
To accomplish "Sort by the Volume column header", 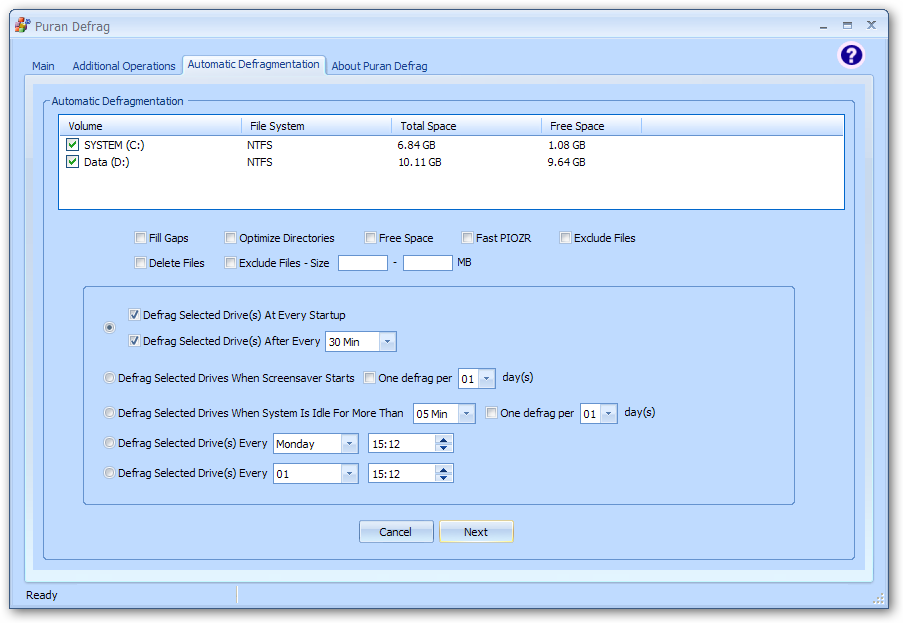I will click(x=150, y=126).
